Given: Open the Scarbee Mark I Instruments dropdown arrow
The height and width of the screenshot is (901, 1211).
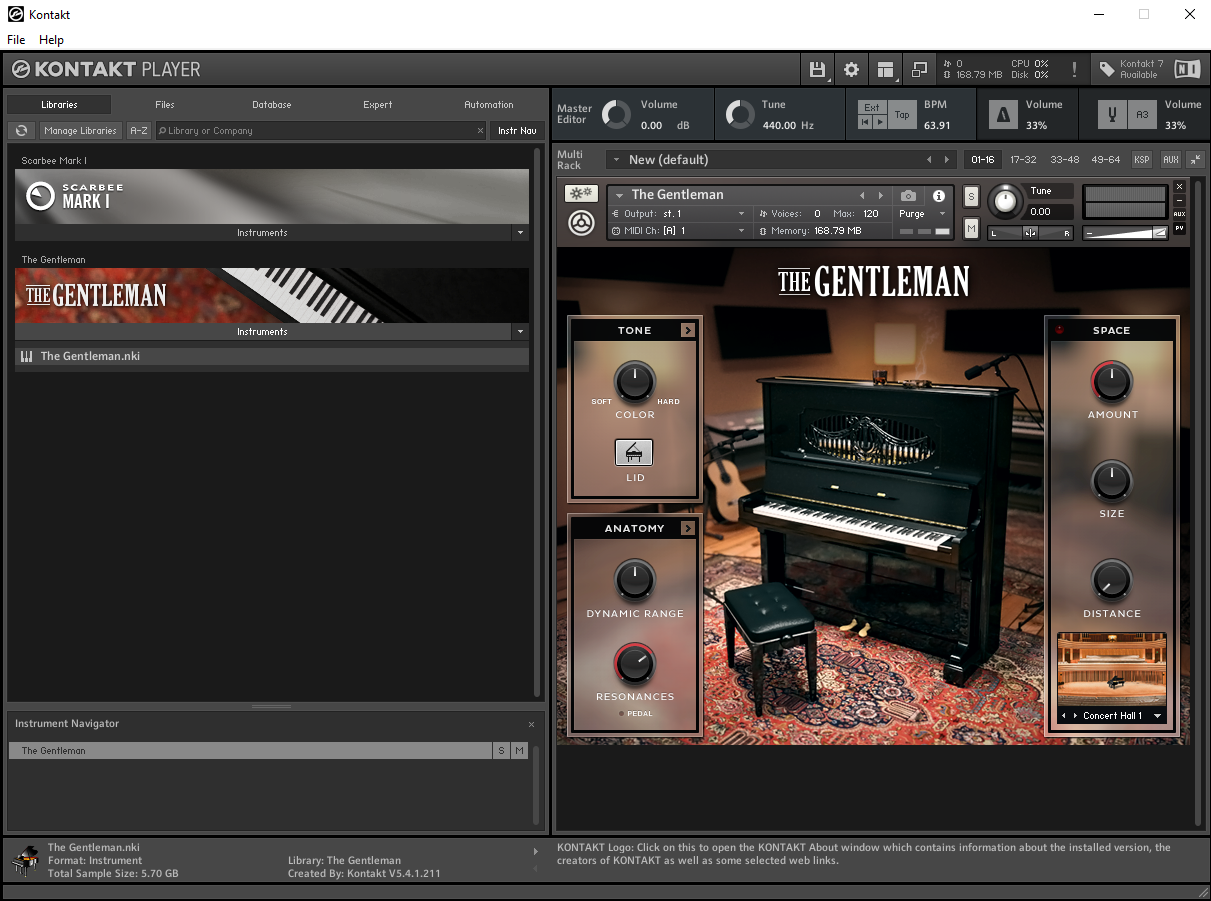Looking at the screenshot, I should pos(519,233).
